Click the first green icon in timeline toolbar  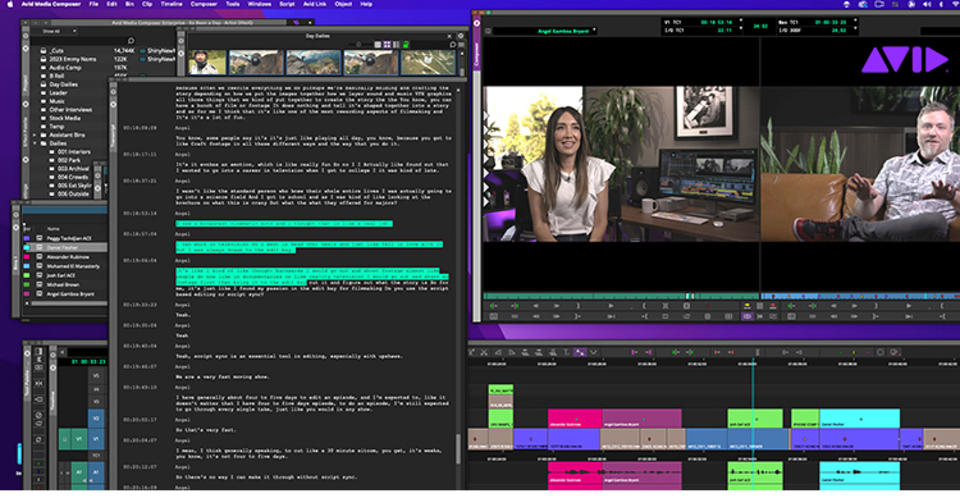point(676,352)
